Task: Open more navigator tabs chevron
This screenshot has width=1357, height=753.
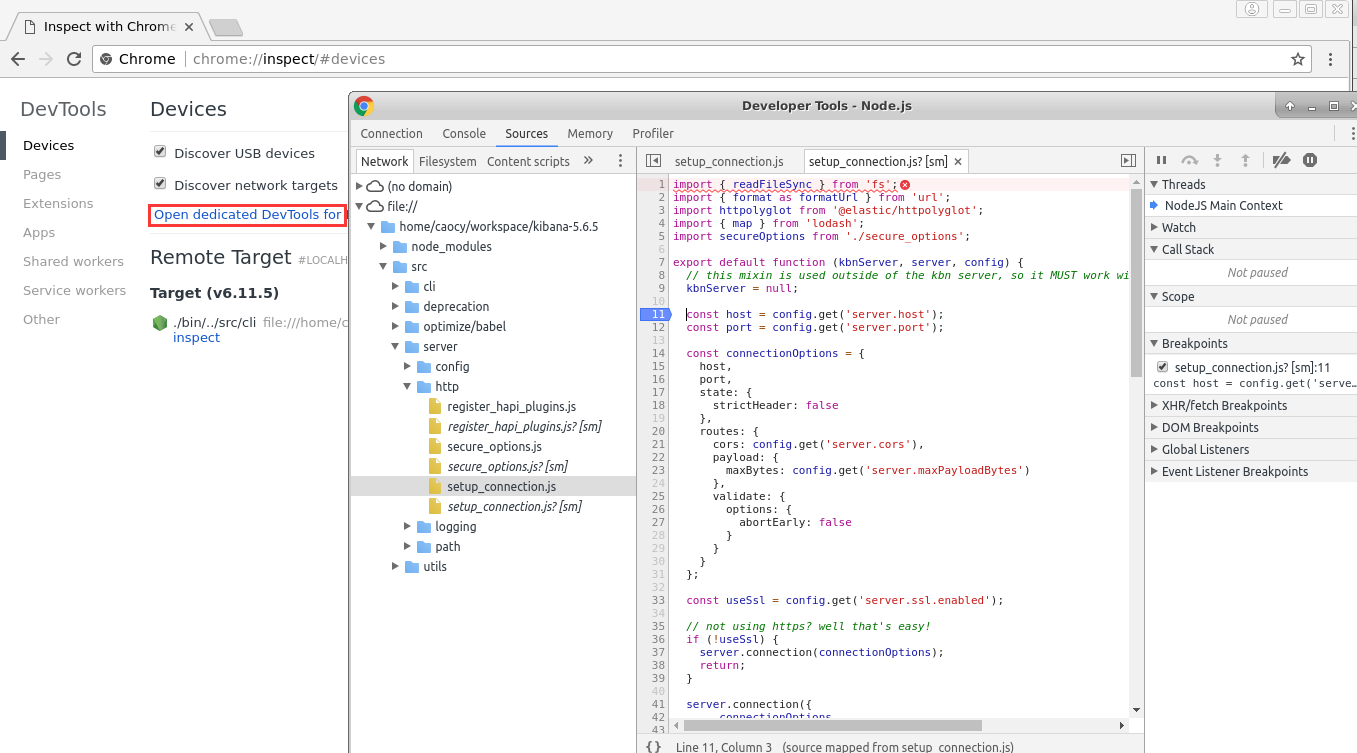Action: (588, 160)
